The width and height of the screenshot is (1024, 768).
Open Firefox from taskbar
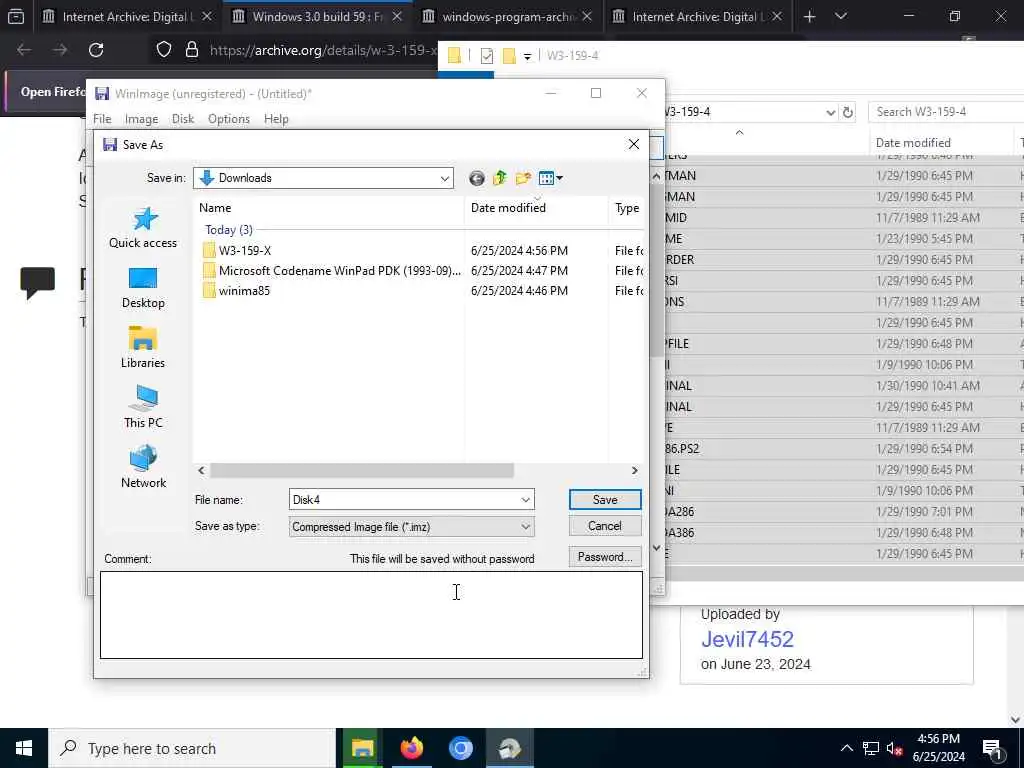pyautogui.click(x=411, y=748)
